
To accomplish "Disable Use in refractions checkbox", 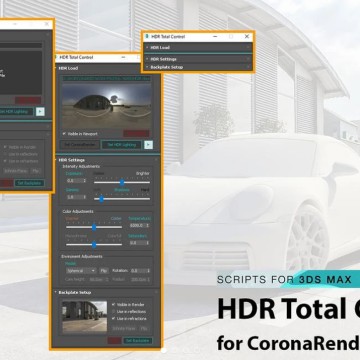I will [114, 318].
